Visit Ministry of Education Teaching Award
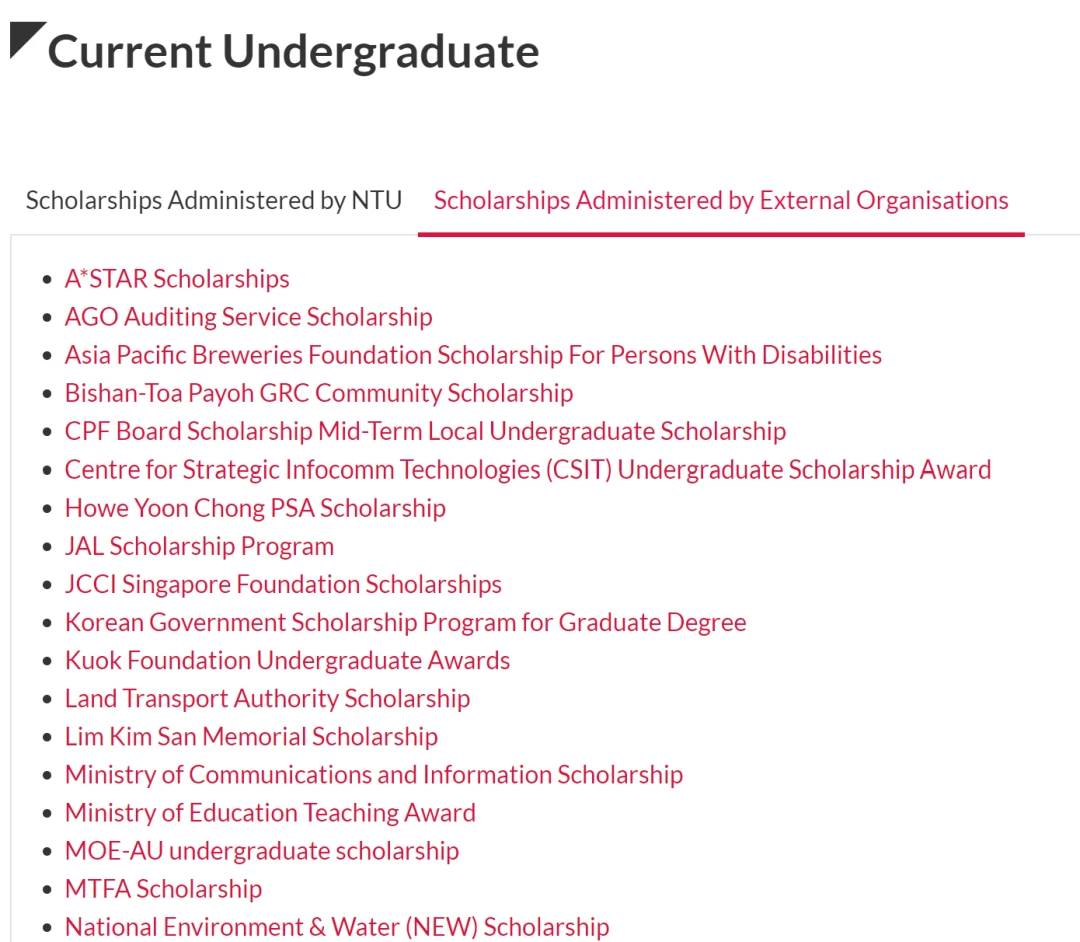This screenshot has width=1080, height=942. click(270, 813)
